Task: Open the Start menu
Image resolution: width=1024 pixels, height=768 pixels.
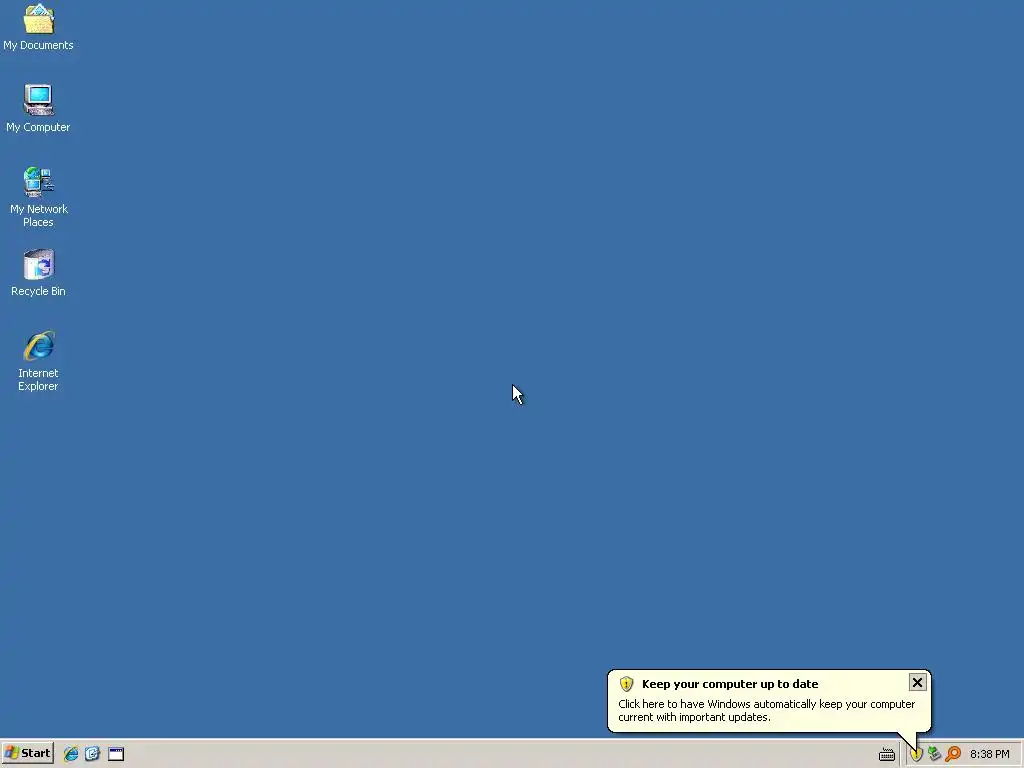Action: click(27, 753)
